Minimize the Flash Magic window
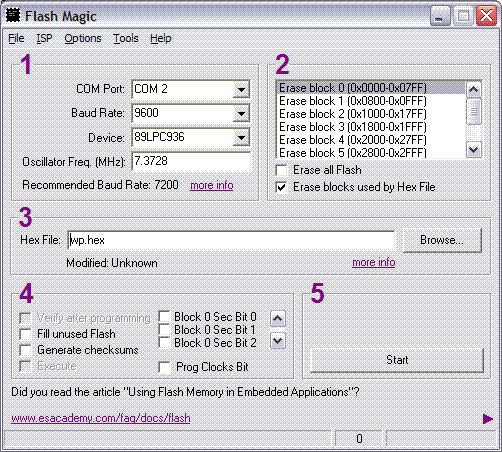Viewport: 502px width, 452px height. coord(439,16)
